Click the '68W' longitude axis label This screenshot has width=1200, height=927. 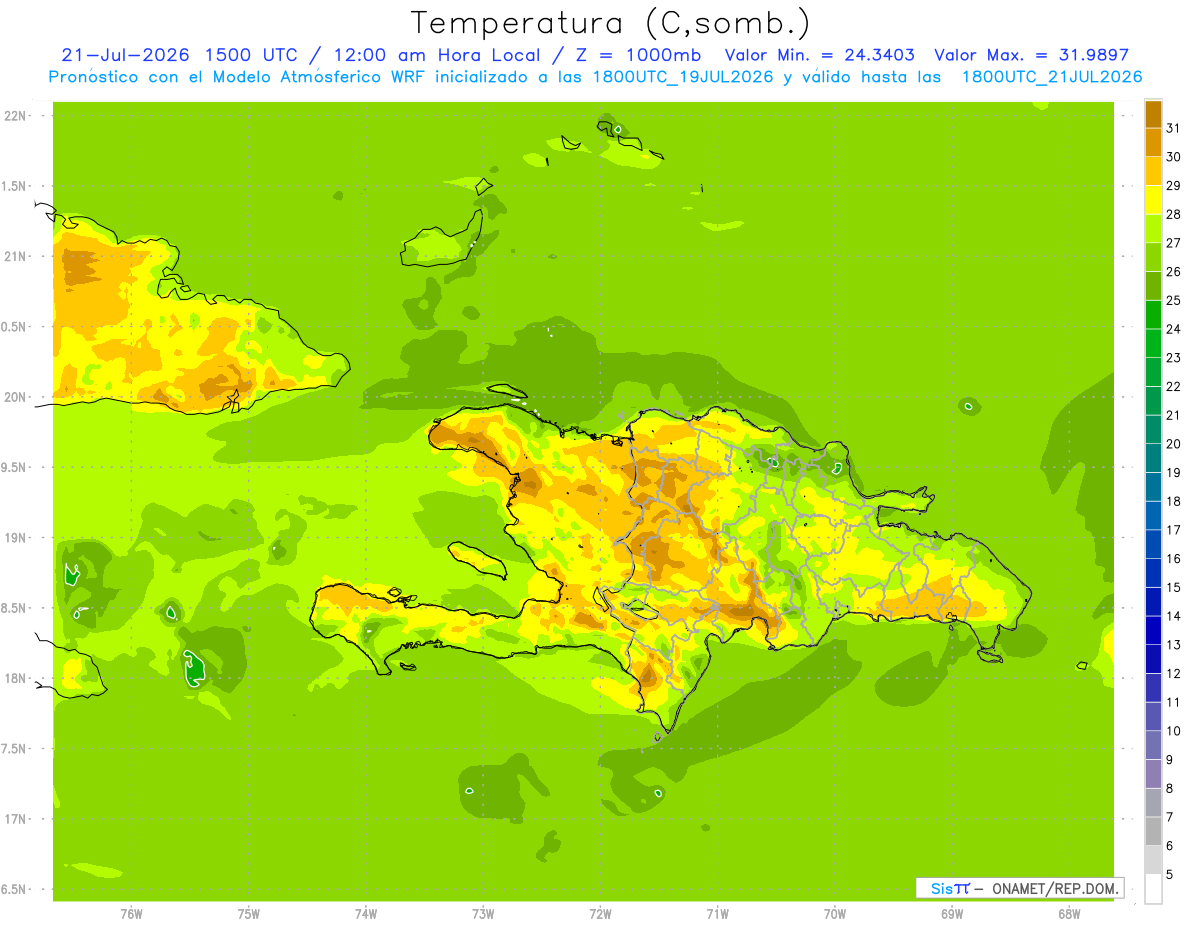pyautogui.click(x=1069, y=914)
